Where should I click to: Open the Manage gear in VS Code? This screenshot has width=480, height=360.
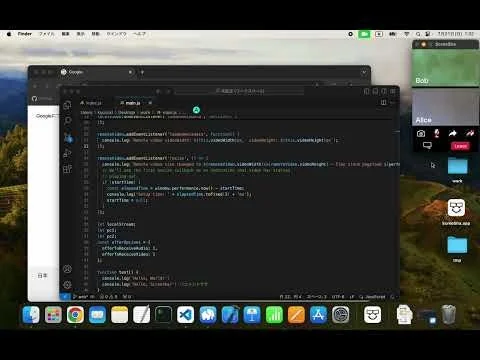coord(67,285)
